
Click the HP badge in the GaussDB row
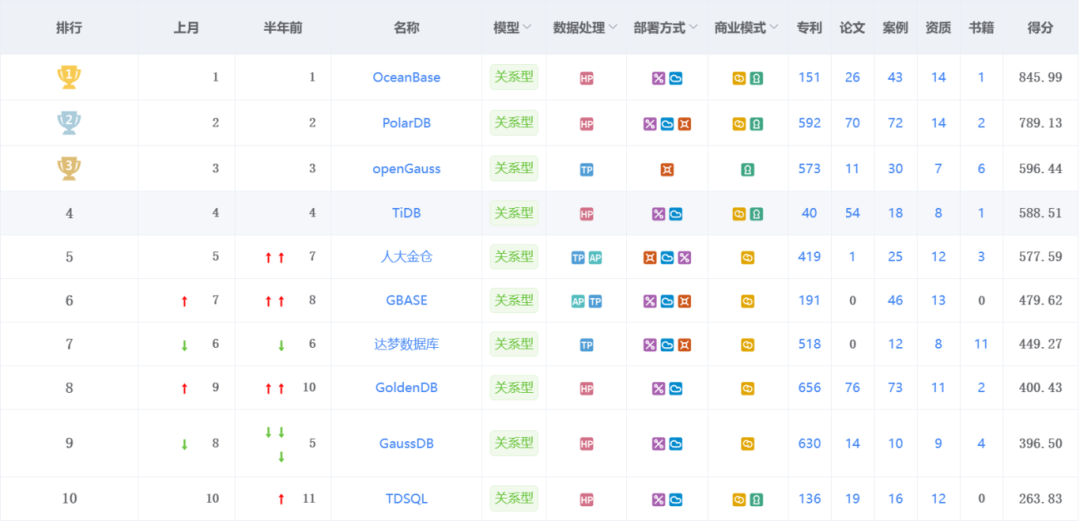point(586,443)
